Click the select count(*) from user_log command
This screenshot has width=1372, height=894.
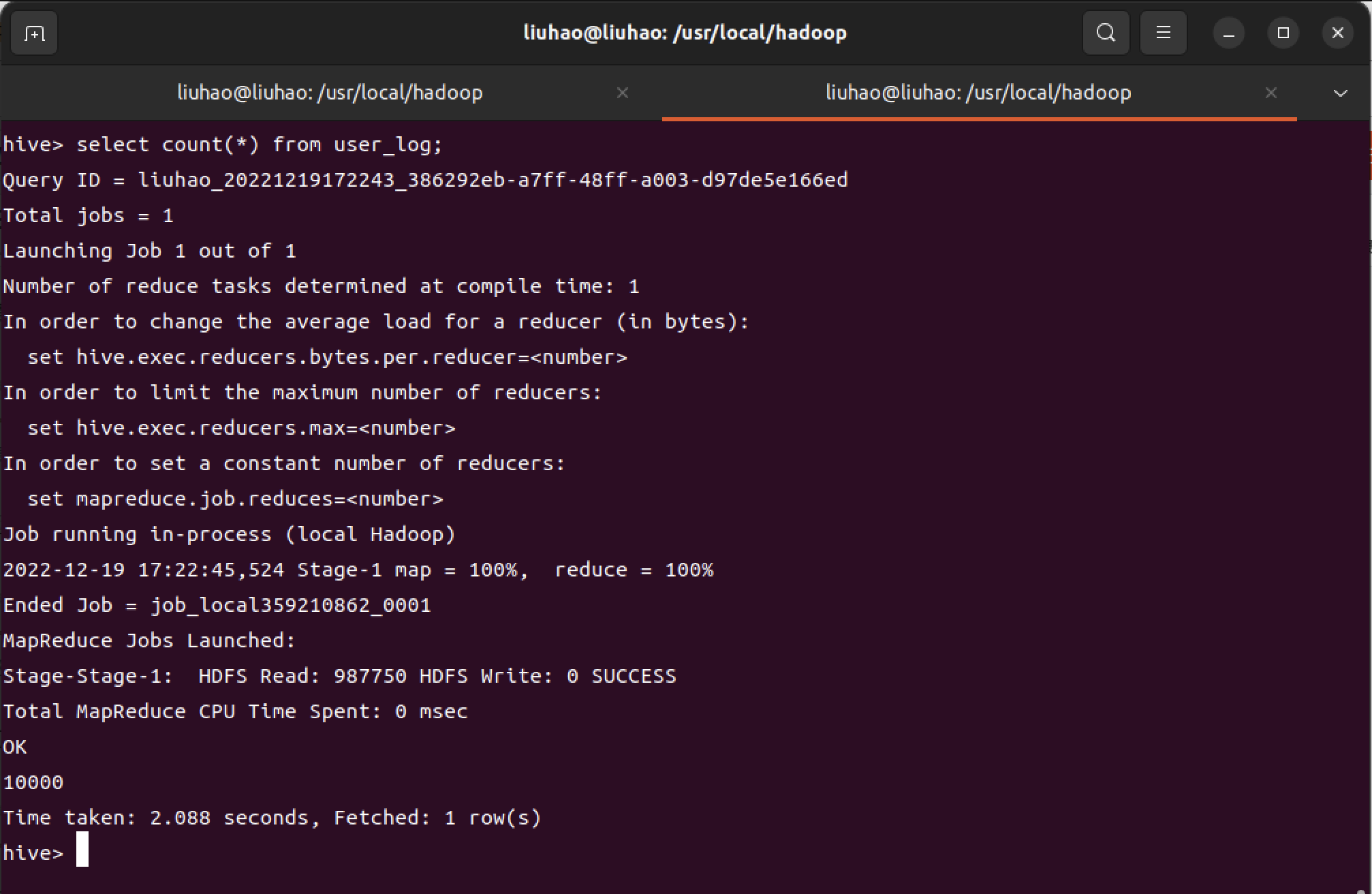260,144
